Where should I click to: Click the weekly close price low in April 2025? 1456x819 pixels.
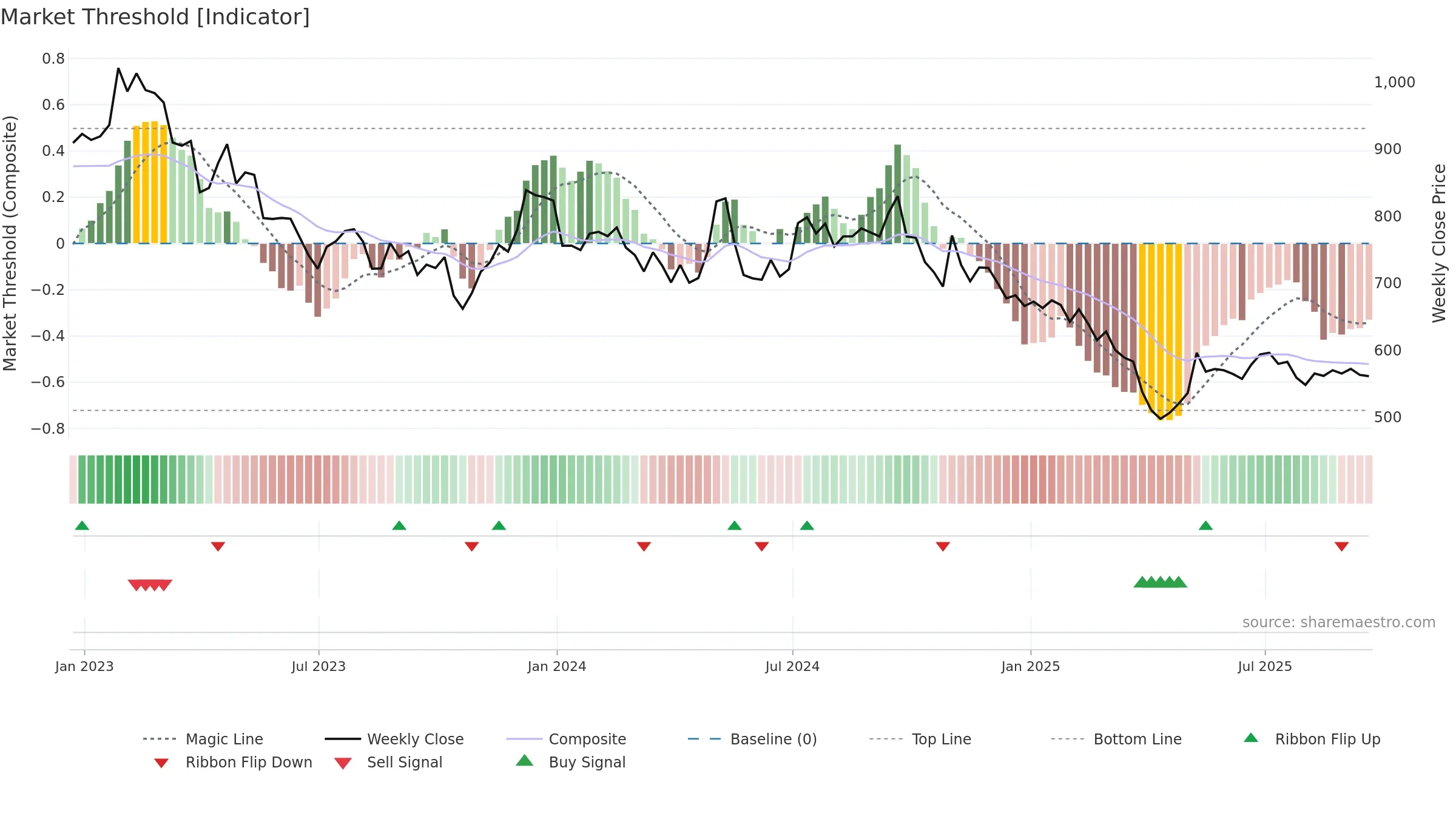click(1161, 419)
